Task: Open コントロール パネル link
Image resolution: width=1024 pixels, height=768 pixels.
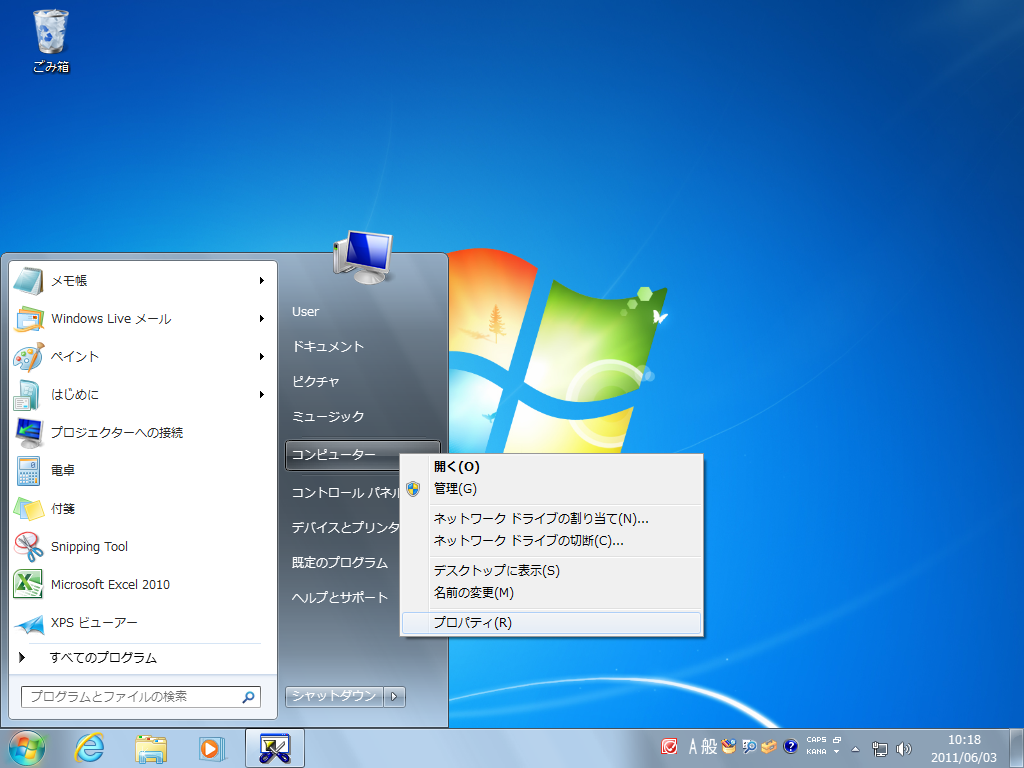Action: click(x=345, y=493)
